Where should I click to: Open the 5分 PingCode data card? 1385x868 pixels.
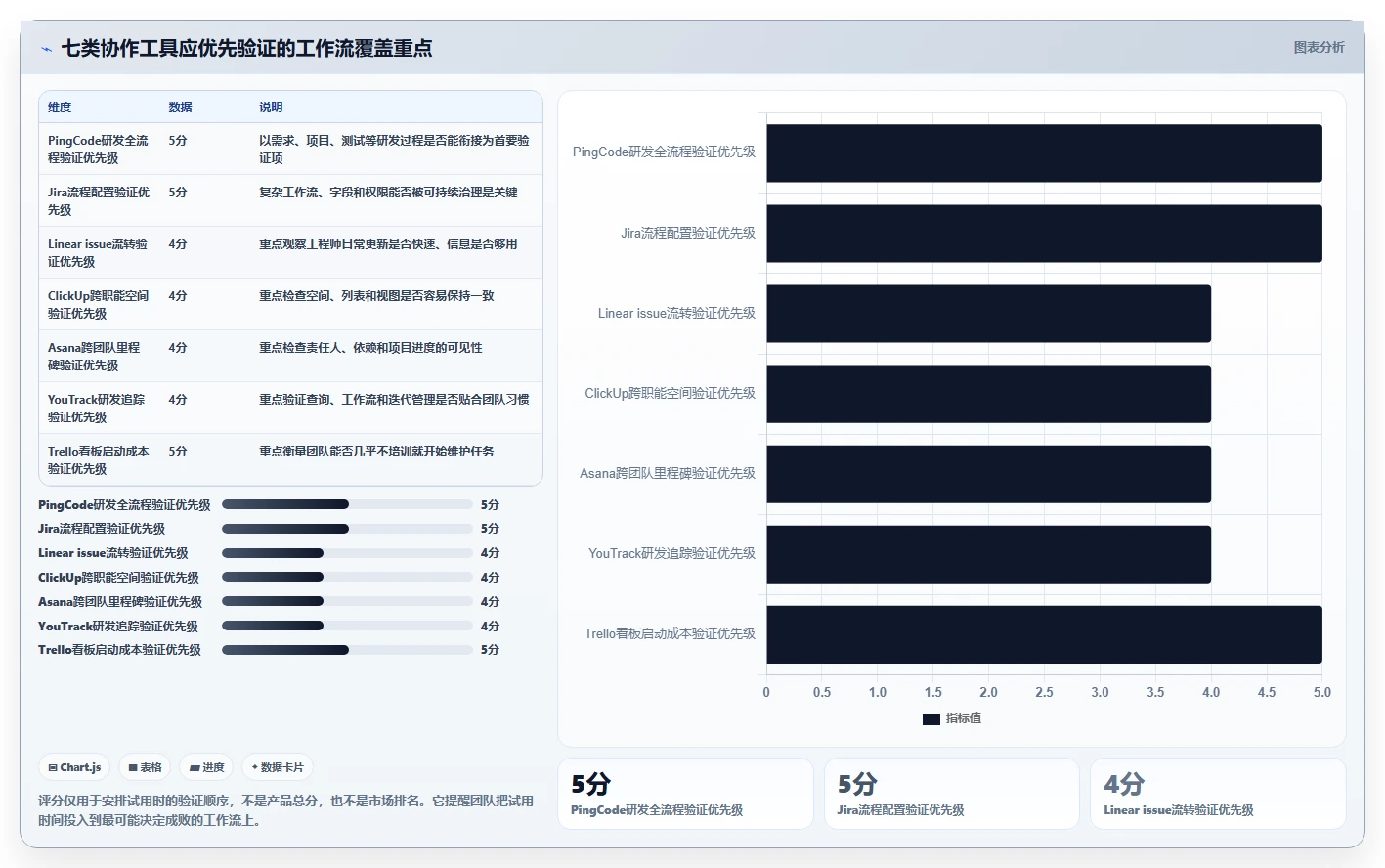pyautogui.click(x=685, y=794)
